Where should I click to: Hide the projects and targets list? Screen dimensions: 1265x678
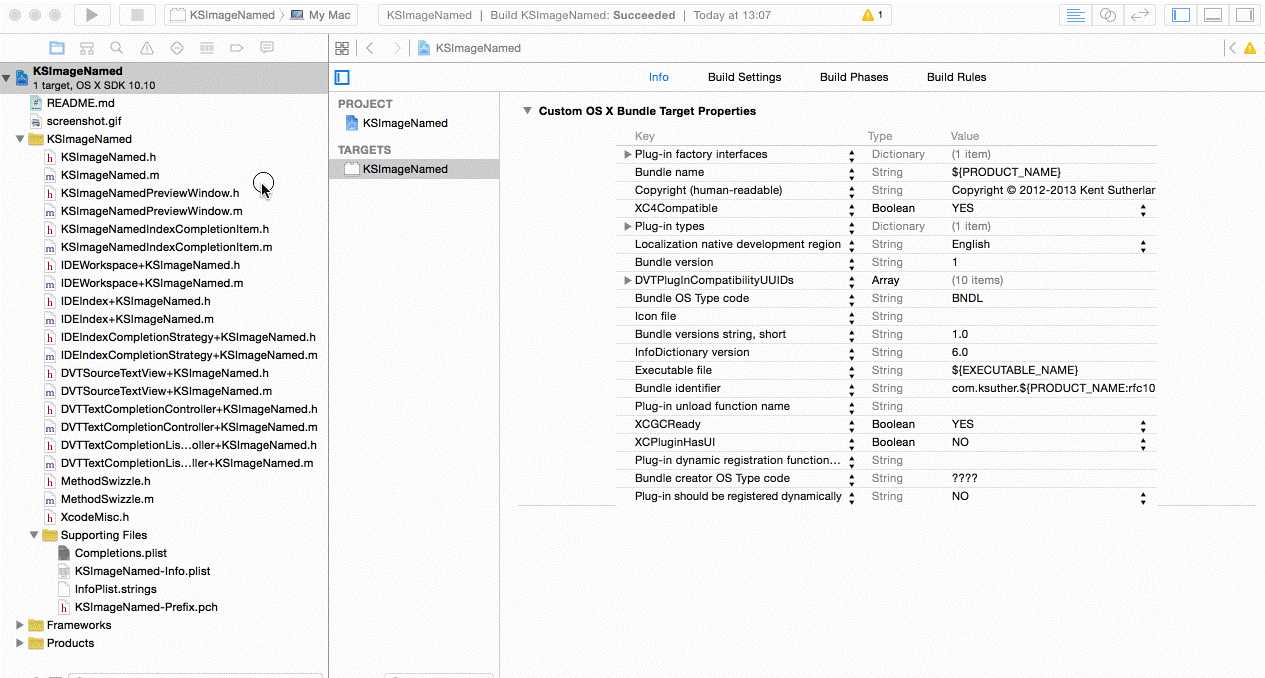[342, 77]
